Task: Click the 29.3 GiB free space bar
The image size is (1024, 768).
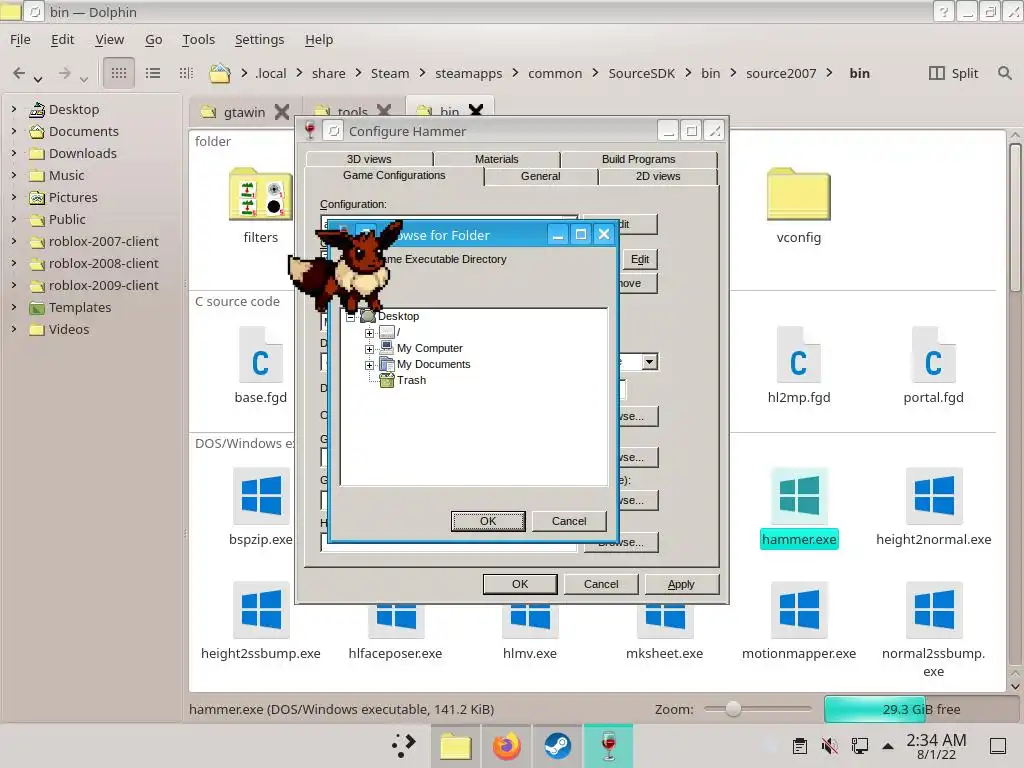Action: pos(920,709)
